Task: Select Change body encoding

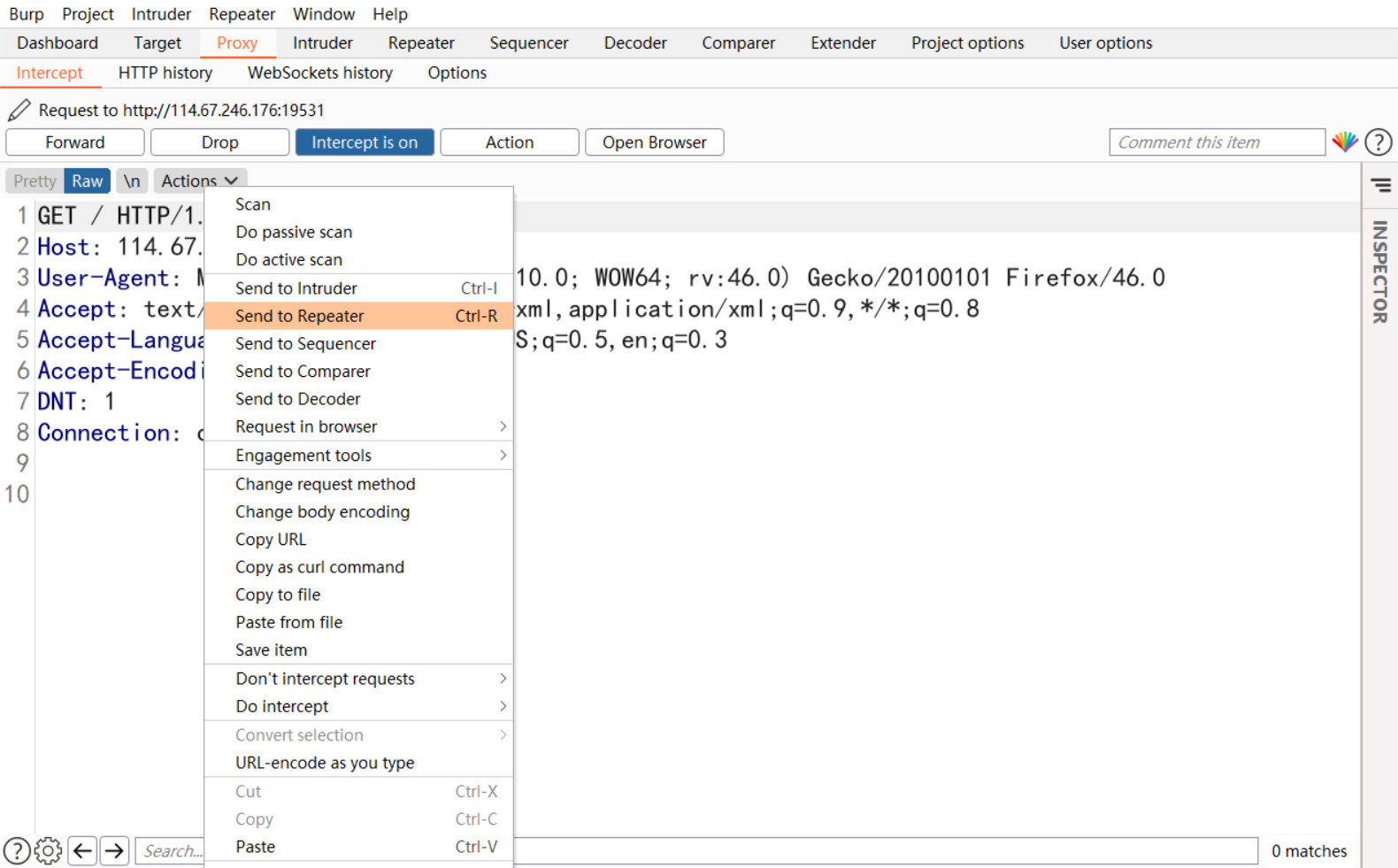Action: pyautogui.click(x=358, y=511)
